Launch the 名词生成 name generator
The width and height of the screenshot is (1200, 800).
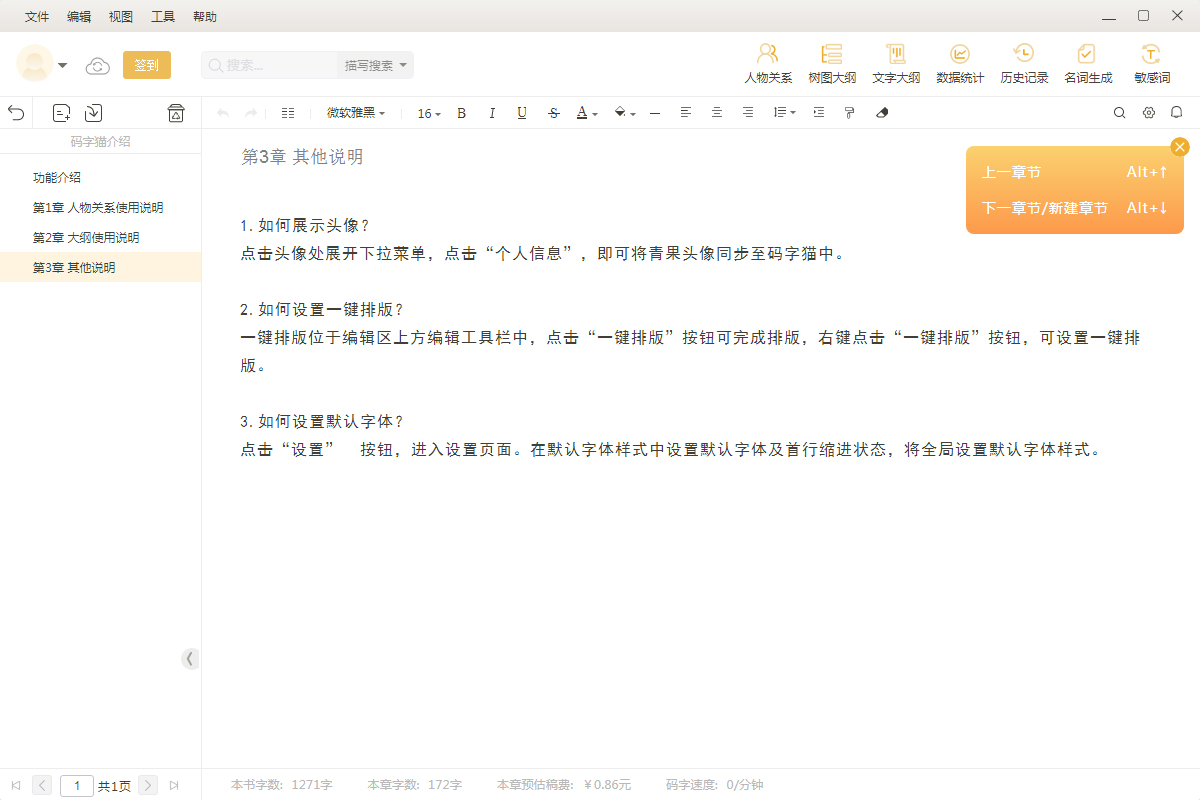point(1087,63)
